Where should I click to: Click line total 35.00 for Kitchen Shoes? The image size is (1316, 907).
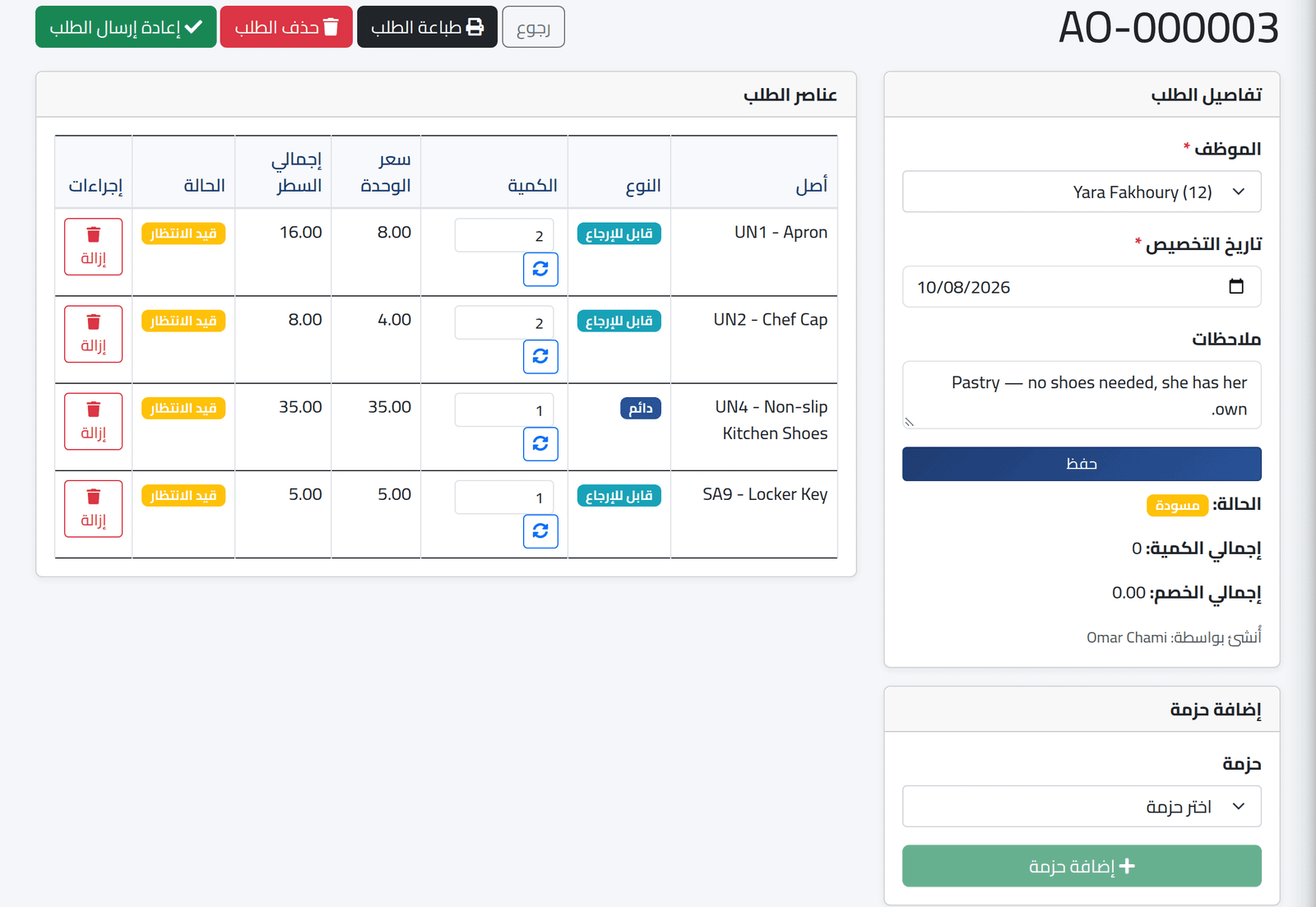[x=300, y=407]
